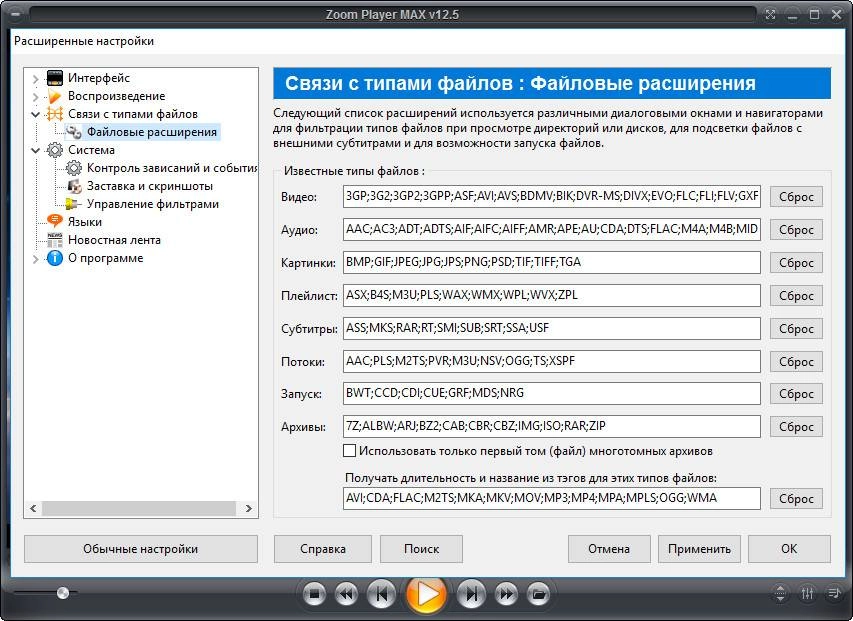Click the Языки speech bubble icon
Viewport: 853px width, 621px height.
(x=54, y=221)
